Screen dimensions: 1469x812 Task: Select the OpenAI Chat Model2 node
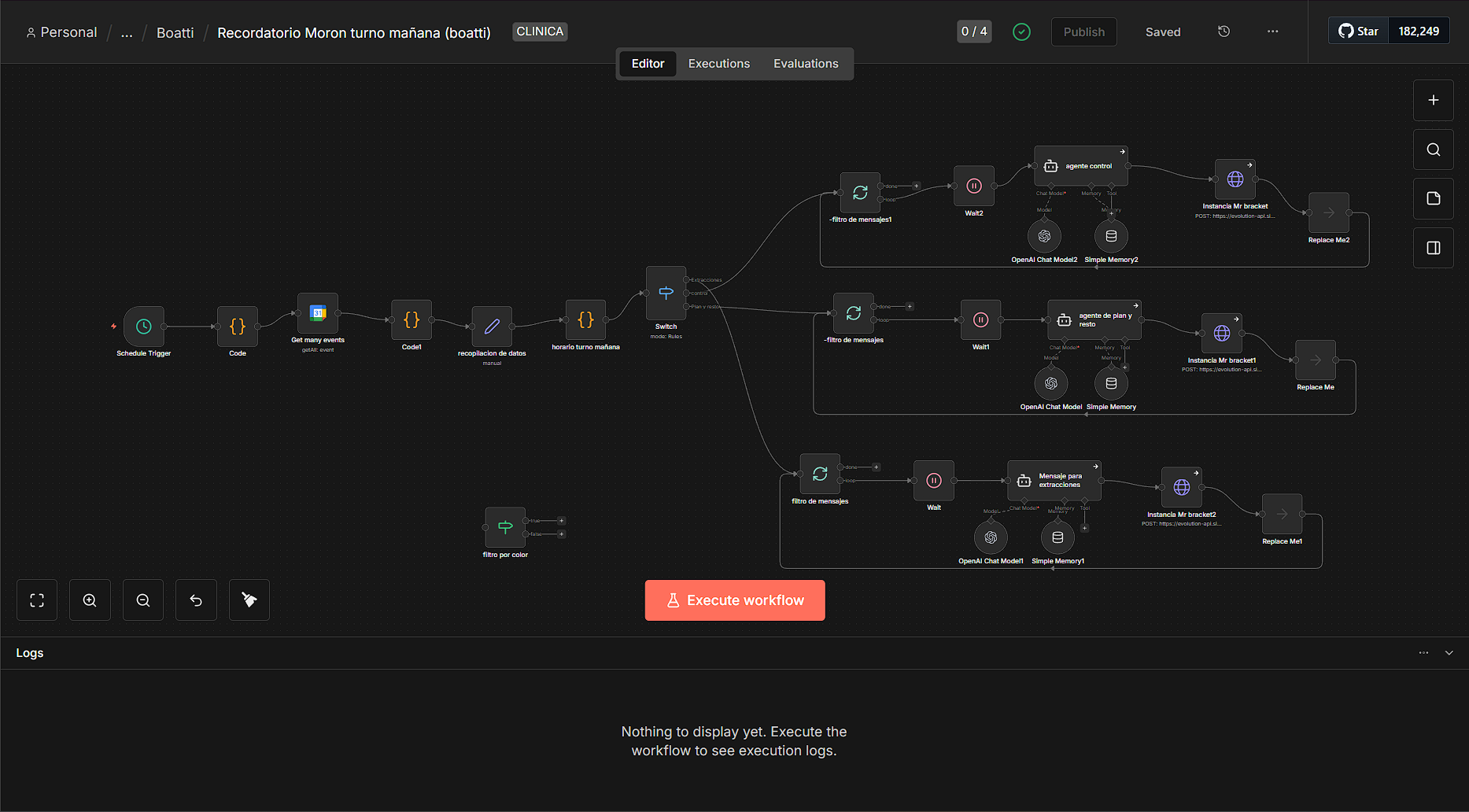tap(1044, 236)
